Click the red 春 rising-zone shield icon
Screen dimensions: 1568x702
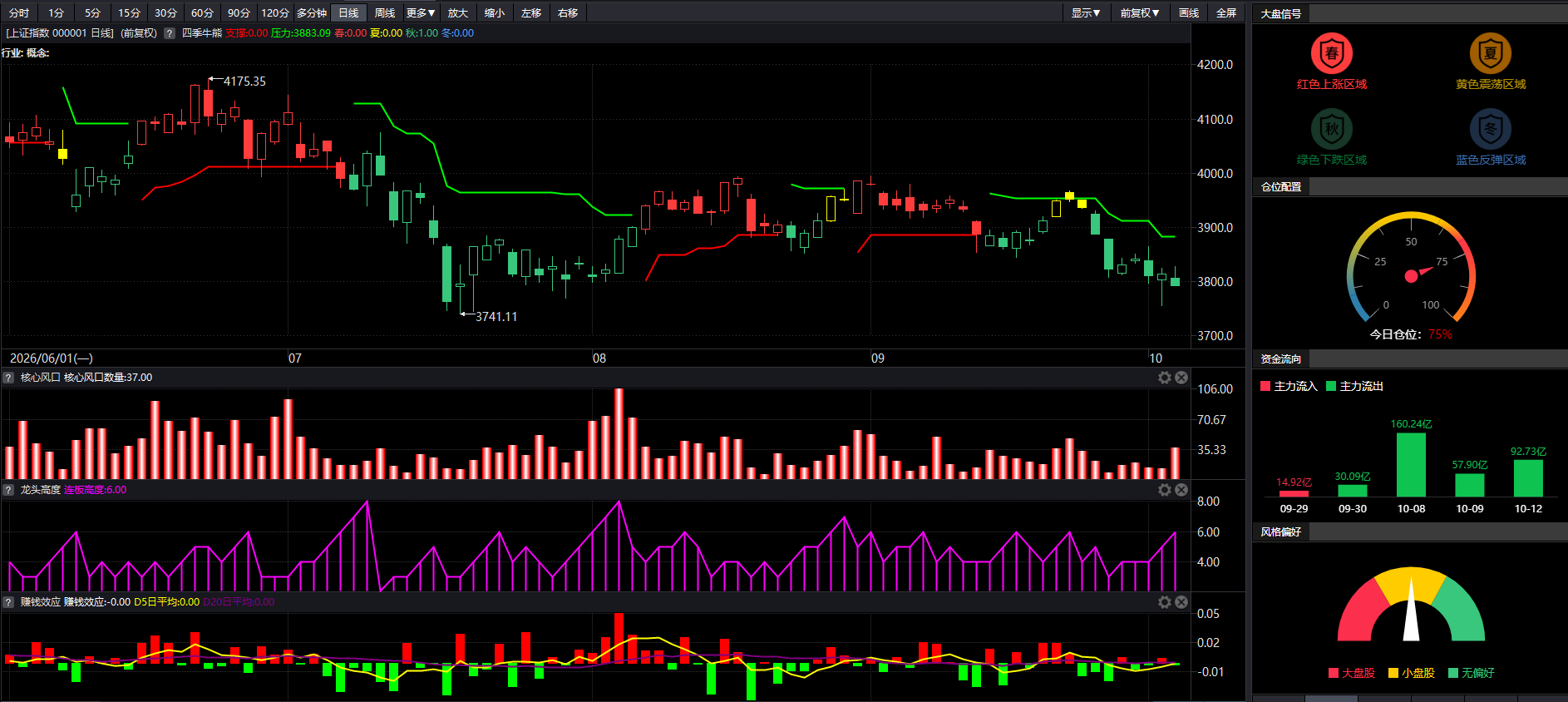(1332, 53)
